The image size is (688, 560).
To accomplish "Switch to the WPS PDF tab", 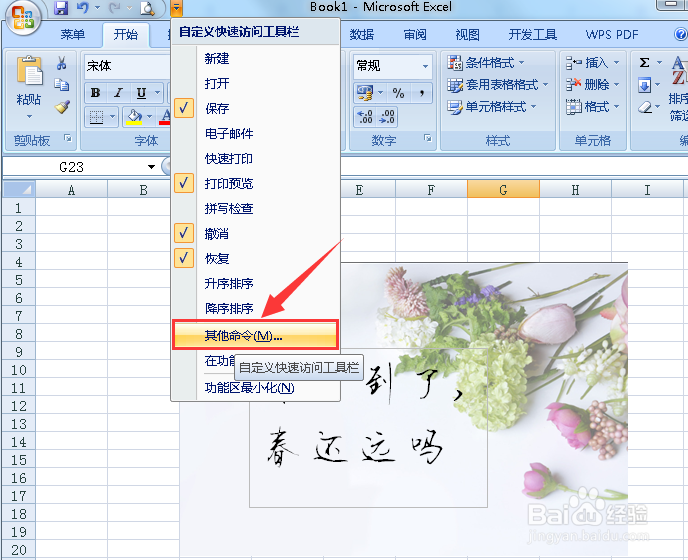I will click(612, 34).
